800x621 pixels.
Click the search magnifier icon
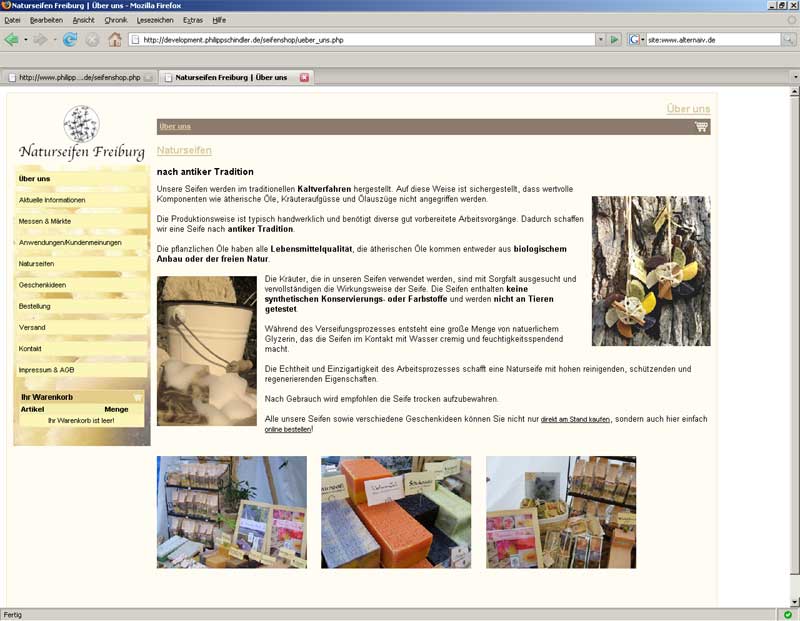pos(788,40)
